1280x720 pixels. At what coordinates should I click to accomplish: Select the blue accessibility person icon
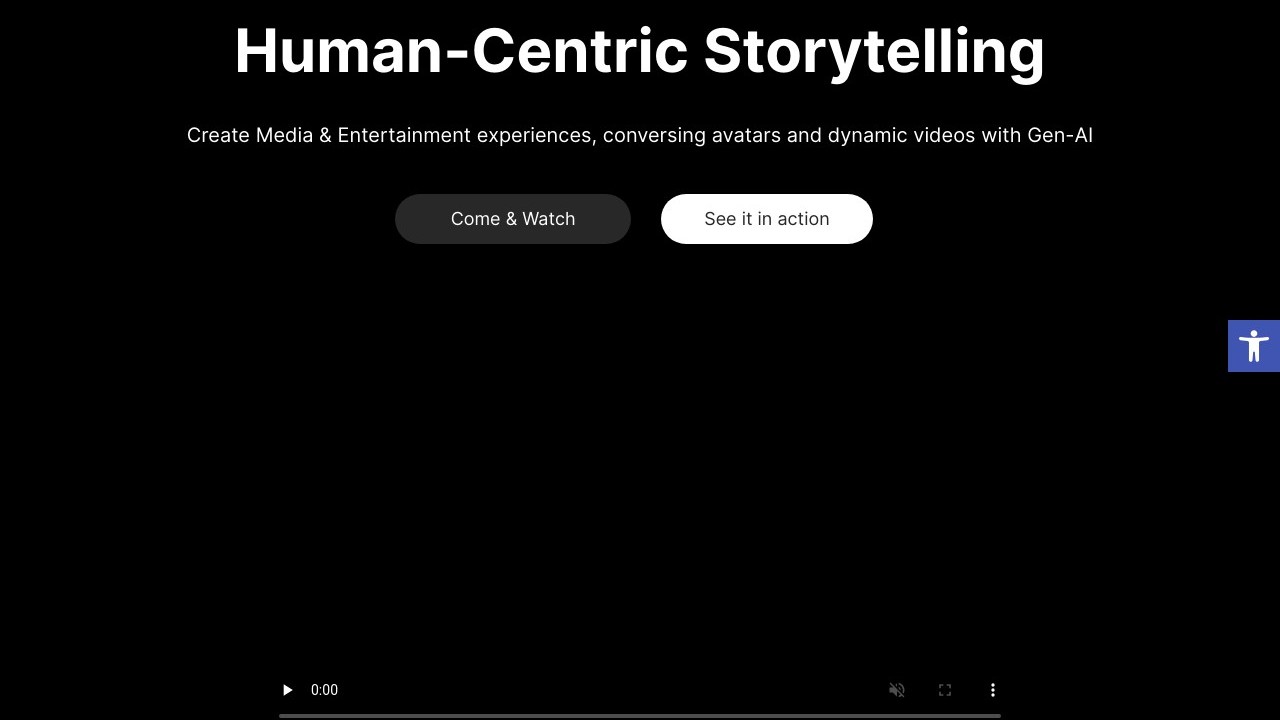click(1253, 346)
